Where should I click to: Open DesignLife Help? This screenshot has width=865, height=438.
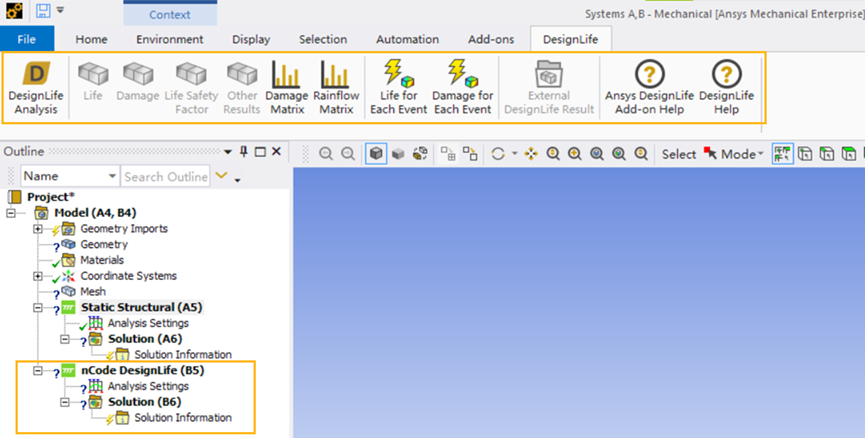727,87
